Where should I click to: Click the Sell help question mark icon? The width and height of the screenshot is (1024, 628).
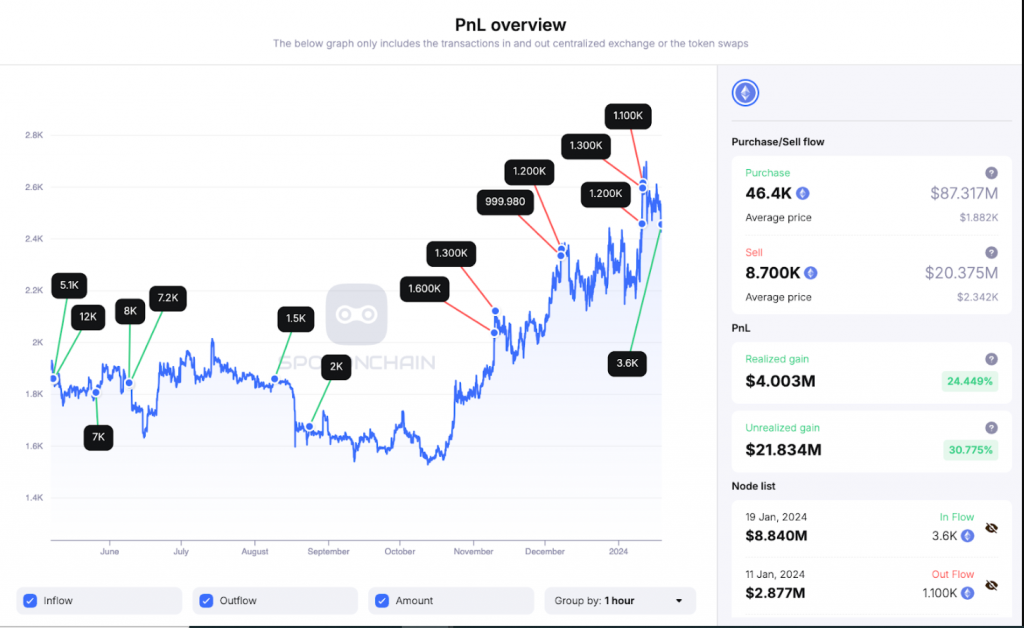991,253
